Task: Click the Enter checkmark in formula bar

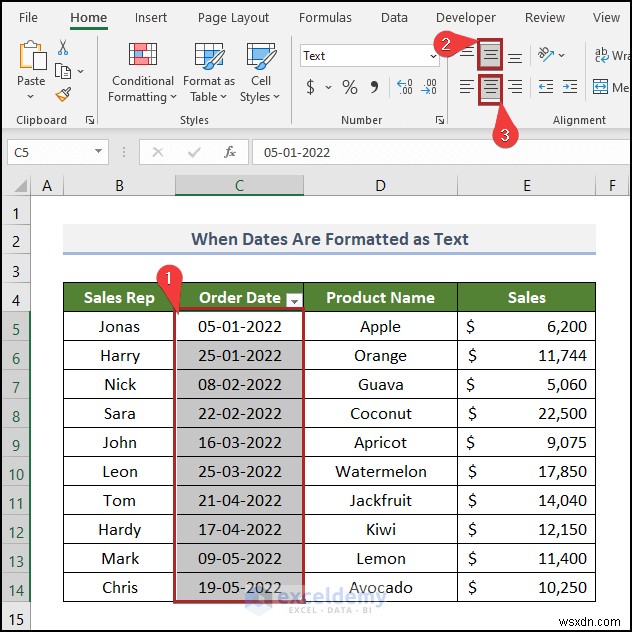Action: [194, 152]
